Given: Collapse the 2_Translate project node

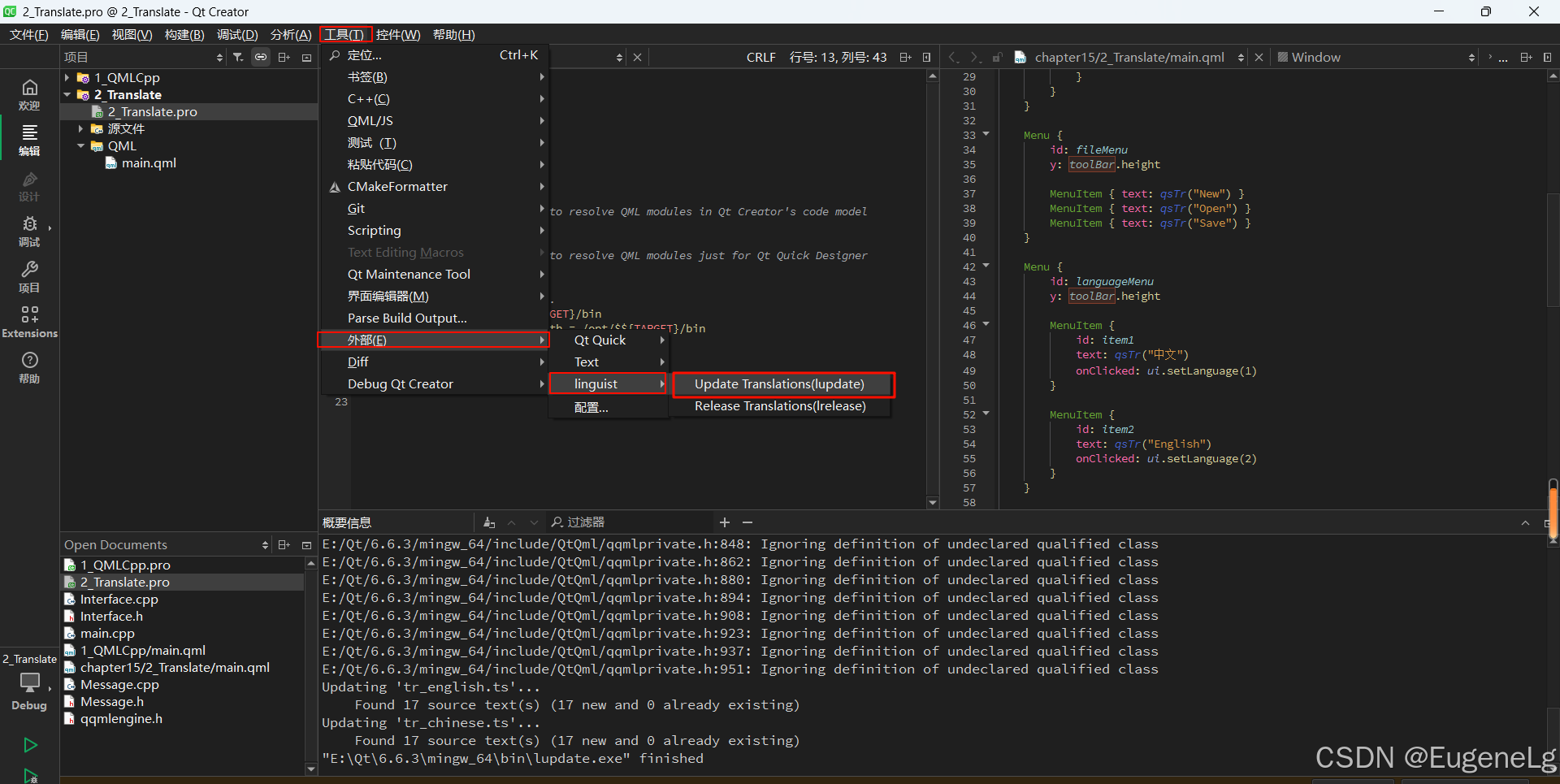Looking at the screenshot, I should coord(67,94).
